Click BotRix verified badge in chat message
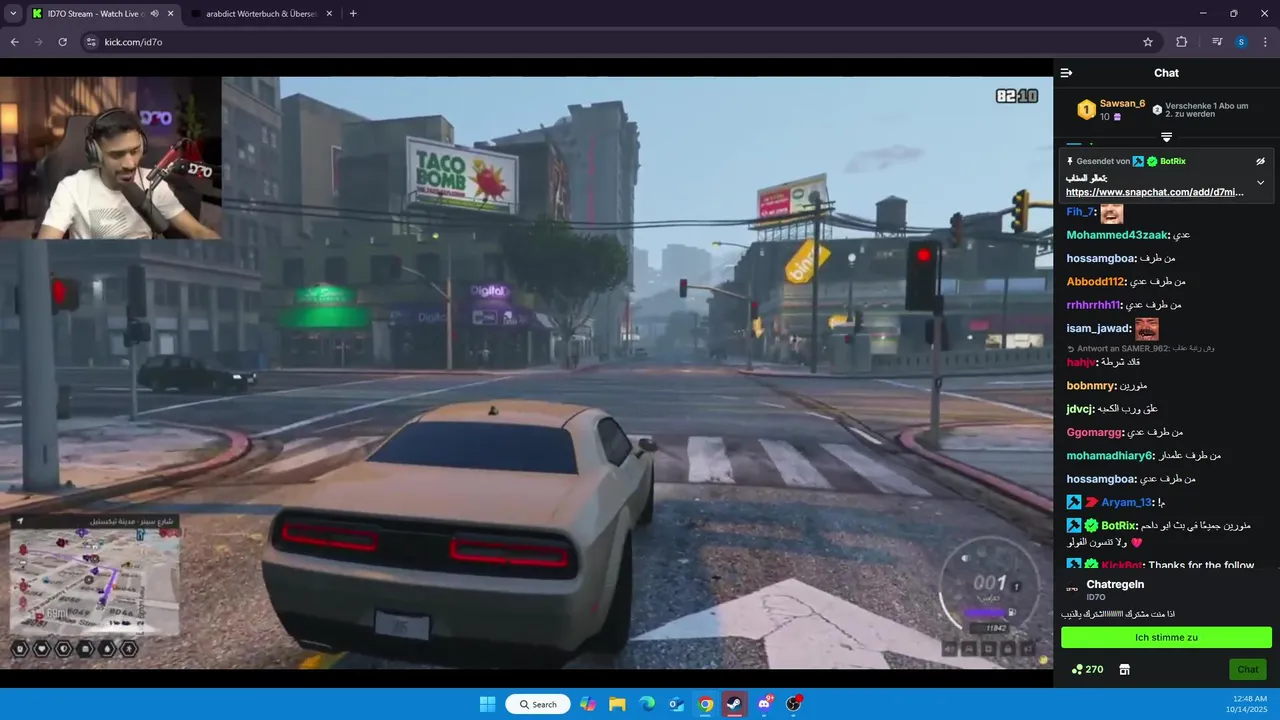1280x720 pixels. click(x=1091, y=525)
